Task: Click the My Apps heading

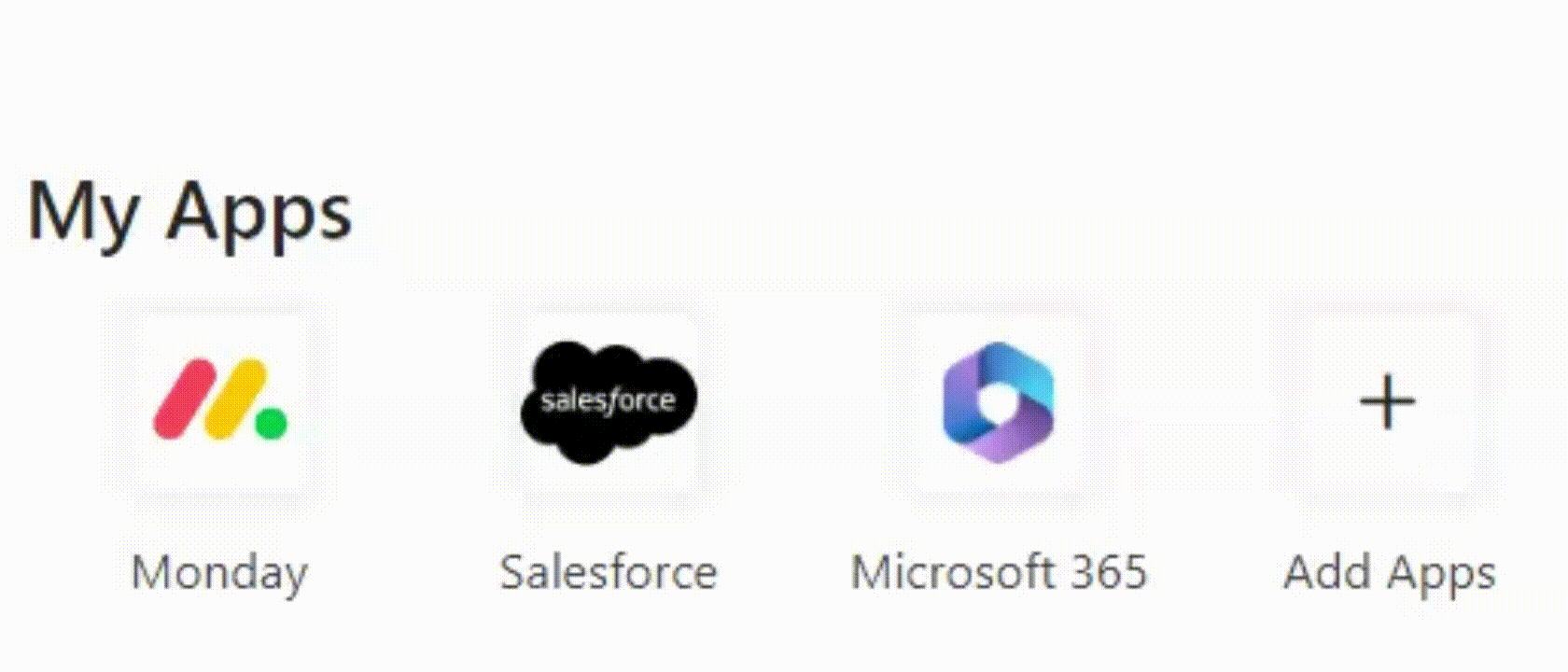Action: [x=189, y=215]
